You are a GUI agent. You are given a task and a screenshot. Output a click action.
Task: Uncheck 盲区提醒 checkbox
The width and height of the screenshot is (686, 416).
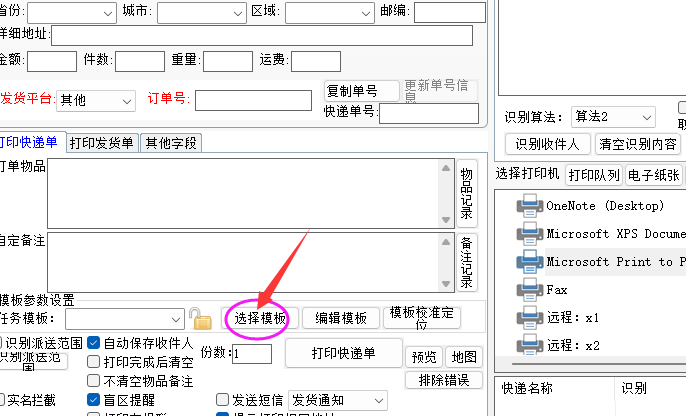94,399
